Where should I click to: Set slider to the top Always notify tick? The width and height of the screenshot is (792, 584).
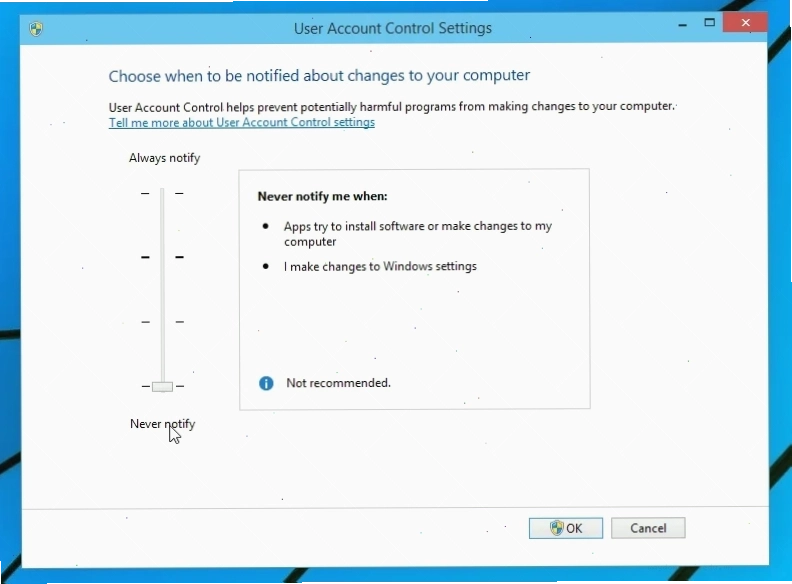(162, 193)
